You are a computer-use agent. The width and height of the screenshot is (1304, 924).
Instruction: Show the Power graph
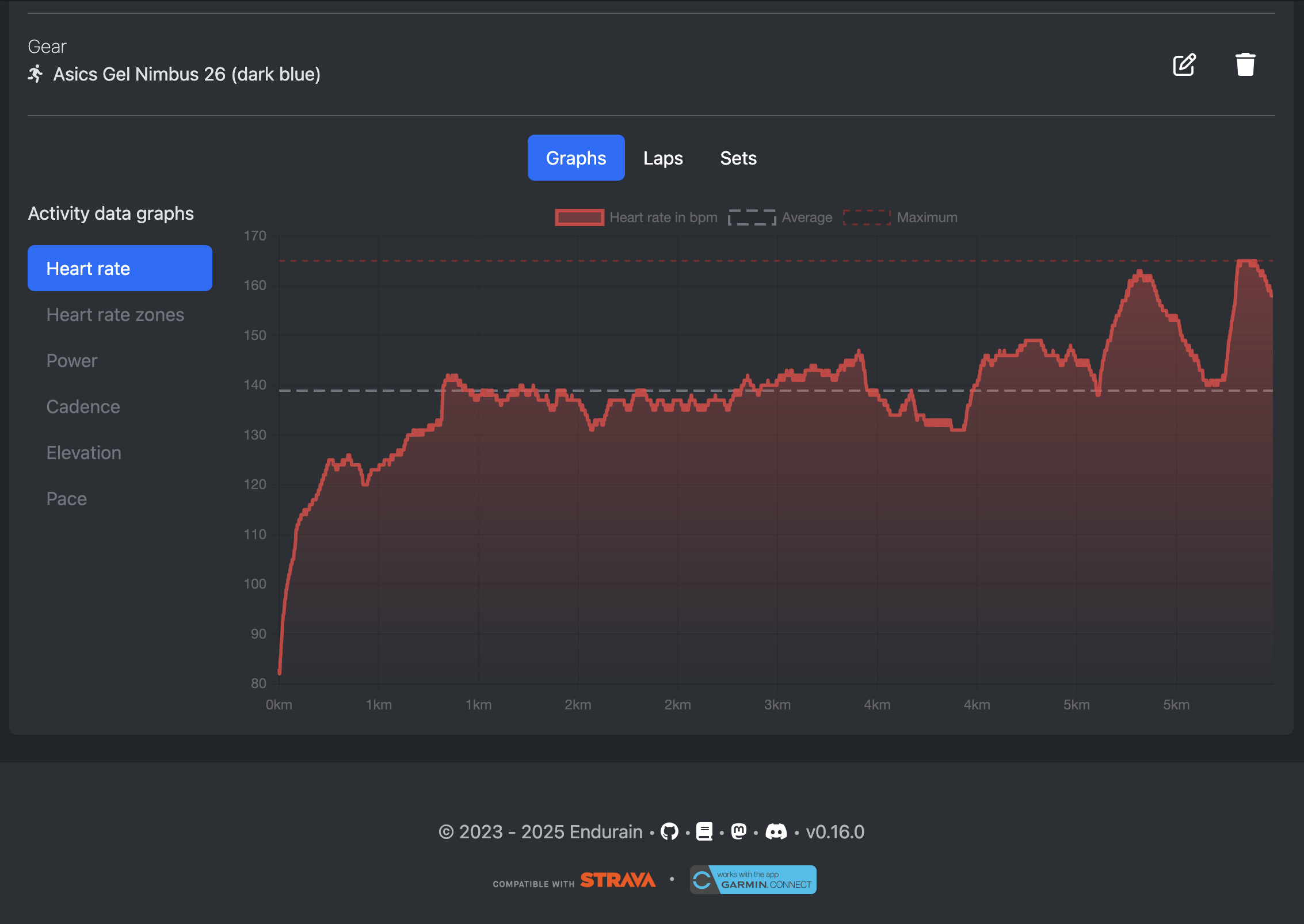point(72,361)
